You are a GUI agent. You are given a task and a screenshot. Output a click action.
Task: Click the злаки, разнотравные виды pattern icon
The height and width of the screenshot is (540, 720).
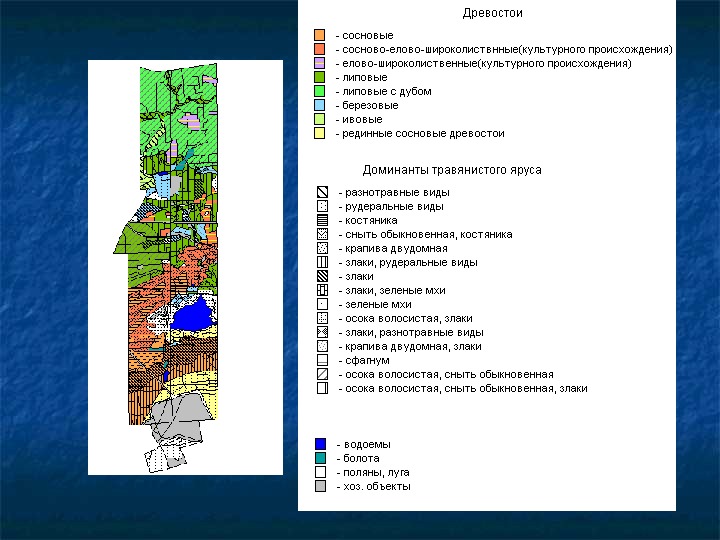322,332
